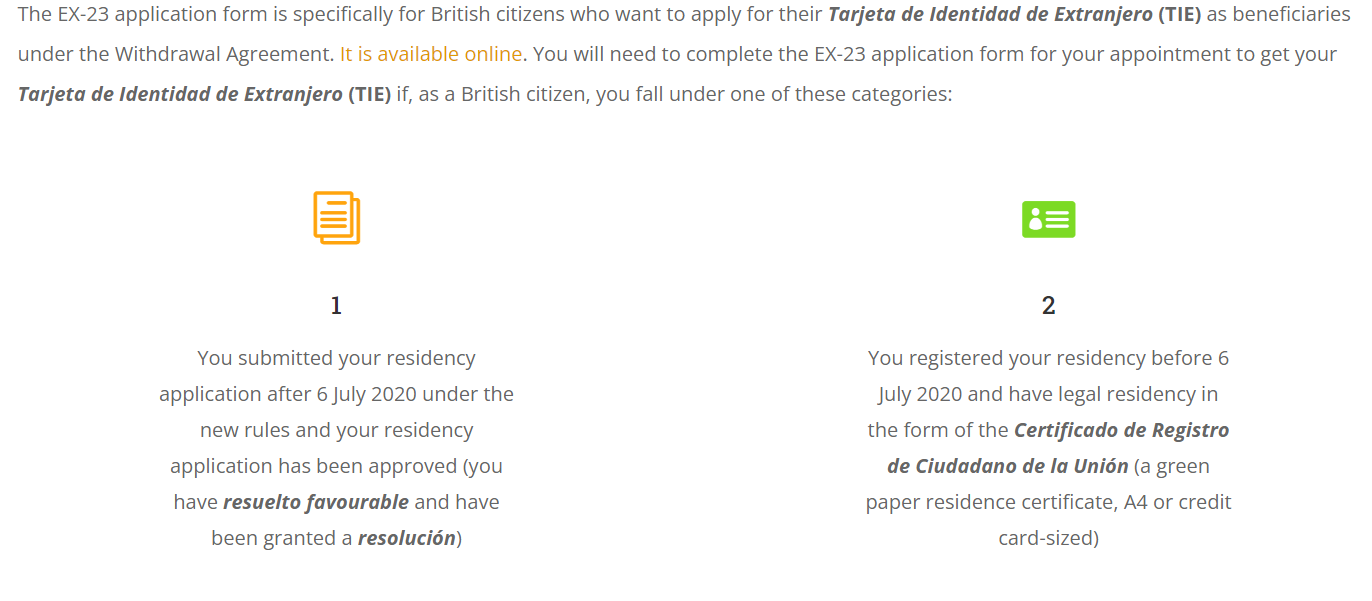Click 'application after 6 July 2020 under the' line
Screen dimensions: 1372x601
336,394
